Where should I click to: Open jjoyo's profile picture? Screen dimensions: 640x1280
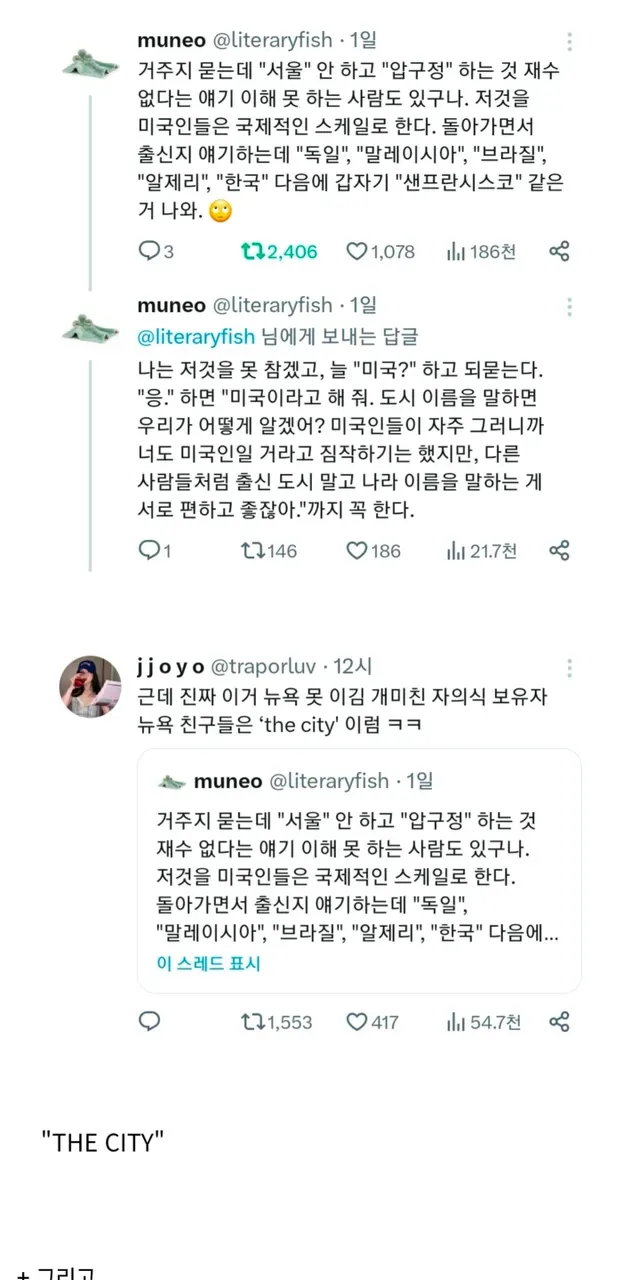click(91, 687)
